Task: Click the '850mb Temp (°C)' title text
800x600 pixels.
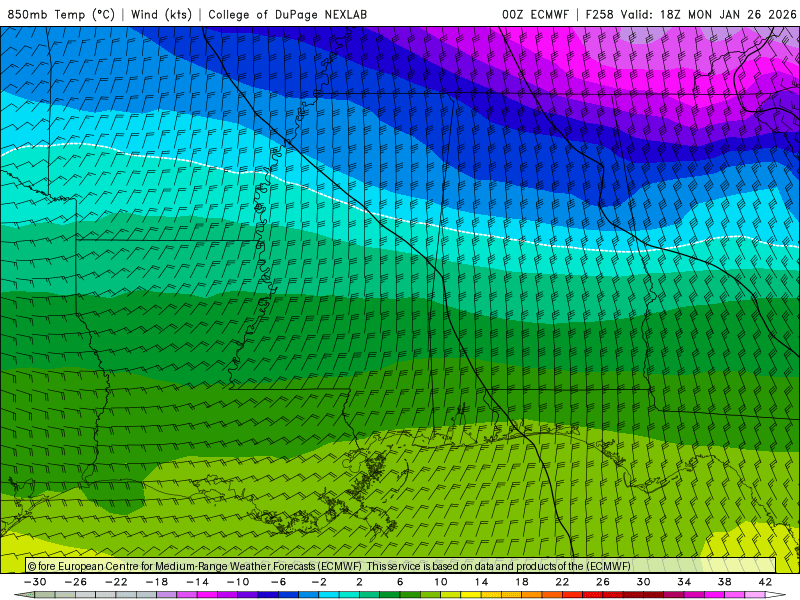Action: pyautogui.click(x=61, y=14)
